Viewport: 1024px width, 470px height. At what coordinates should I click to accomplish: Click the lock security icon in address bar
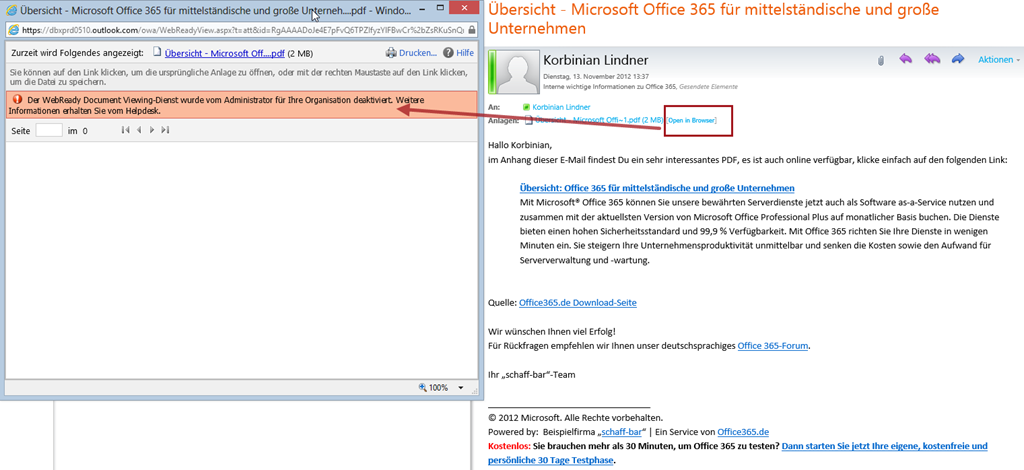coord(473,30)
